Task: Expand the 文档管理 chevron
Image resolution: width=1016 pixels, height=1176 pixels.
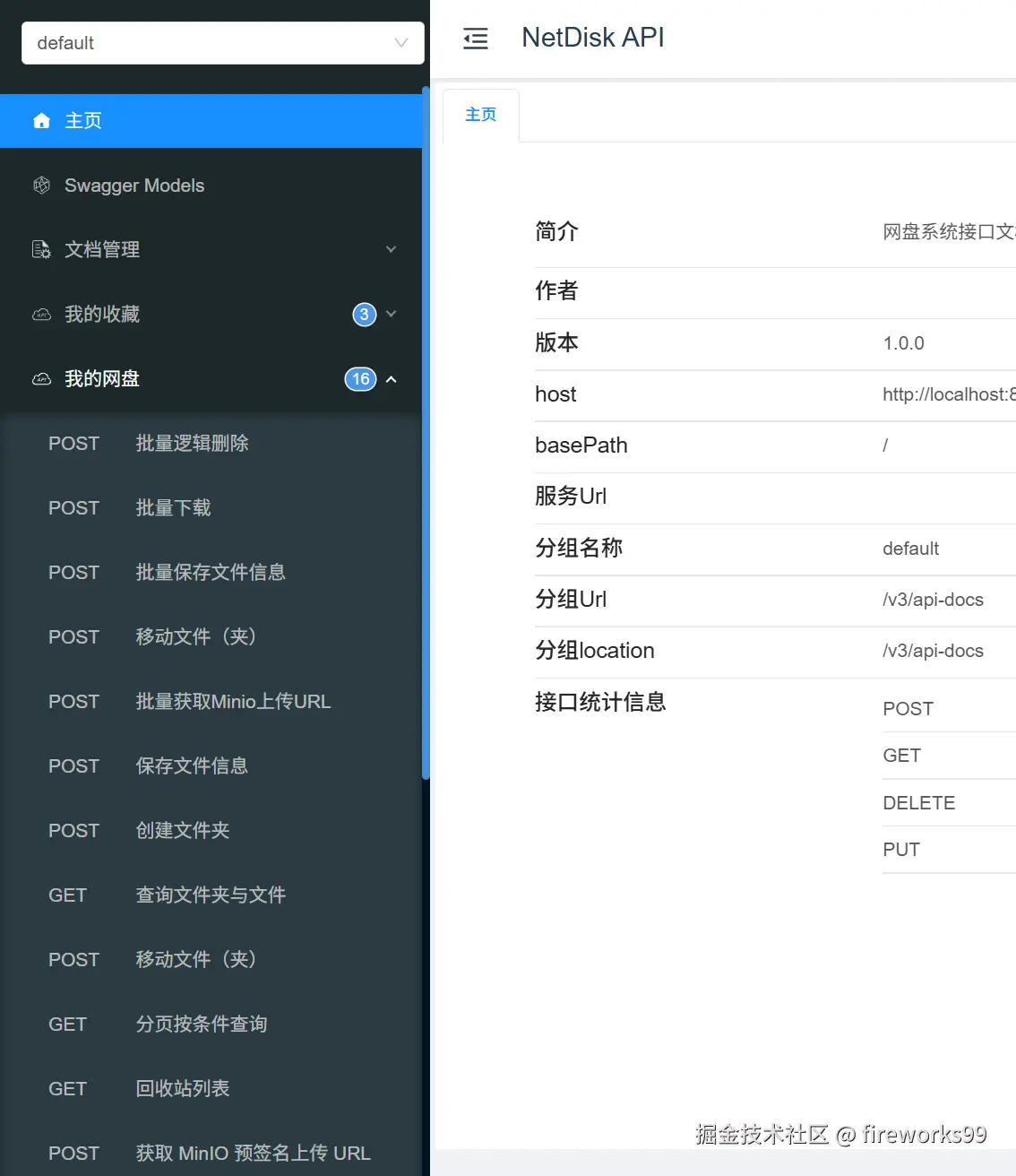Action: pos(391,249)
